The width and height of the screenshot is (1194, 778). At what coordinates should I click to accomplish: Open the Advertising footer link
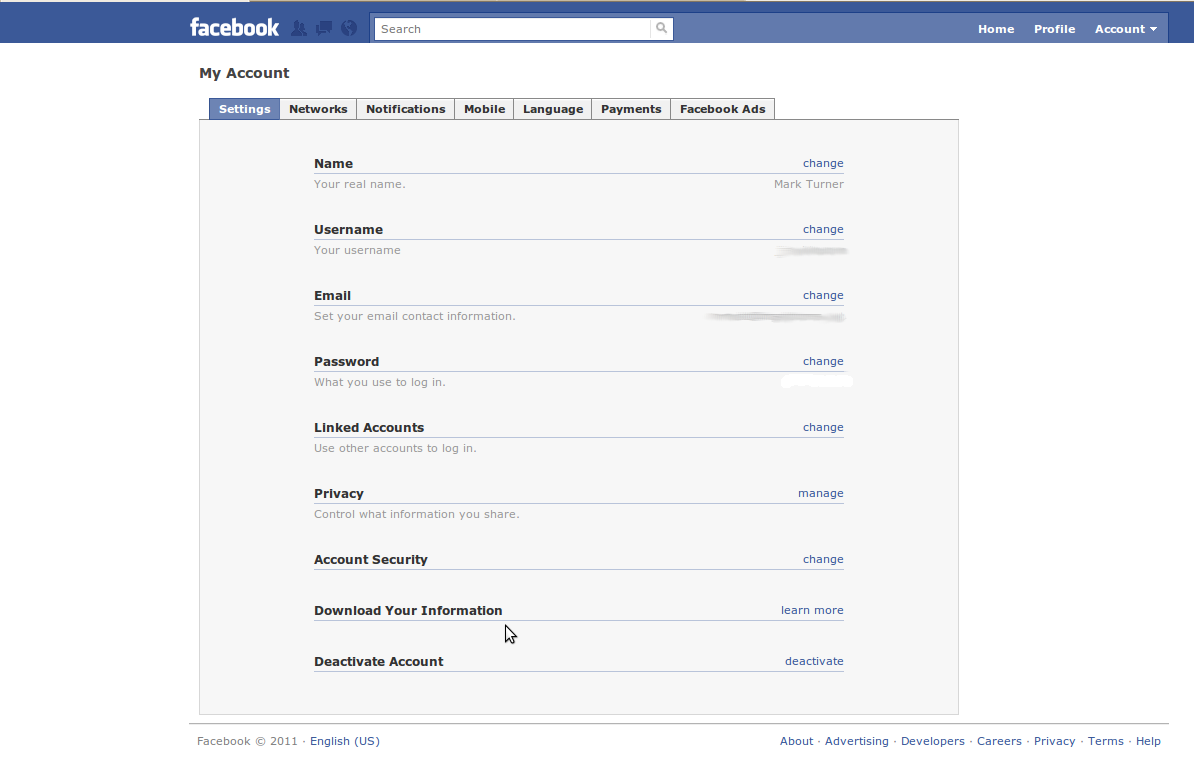(x=857, y=741)
